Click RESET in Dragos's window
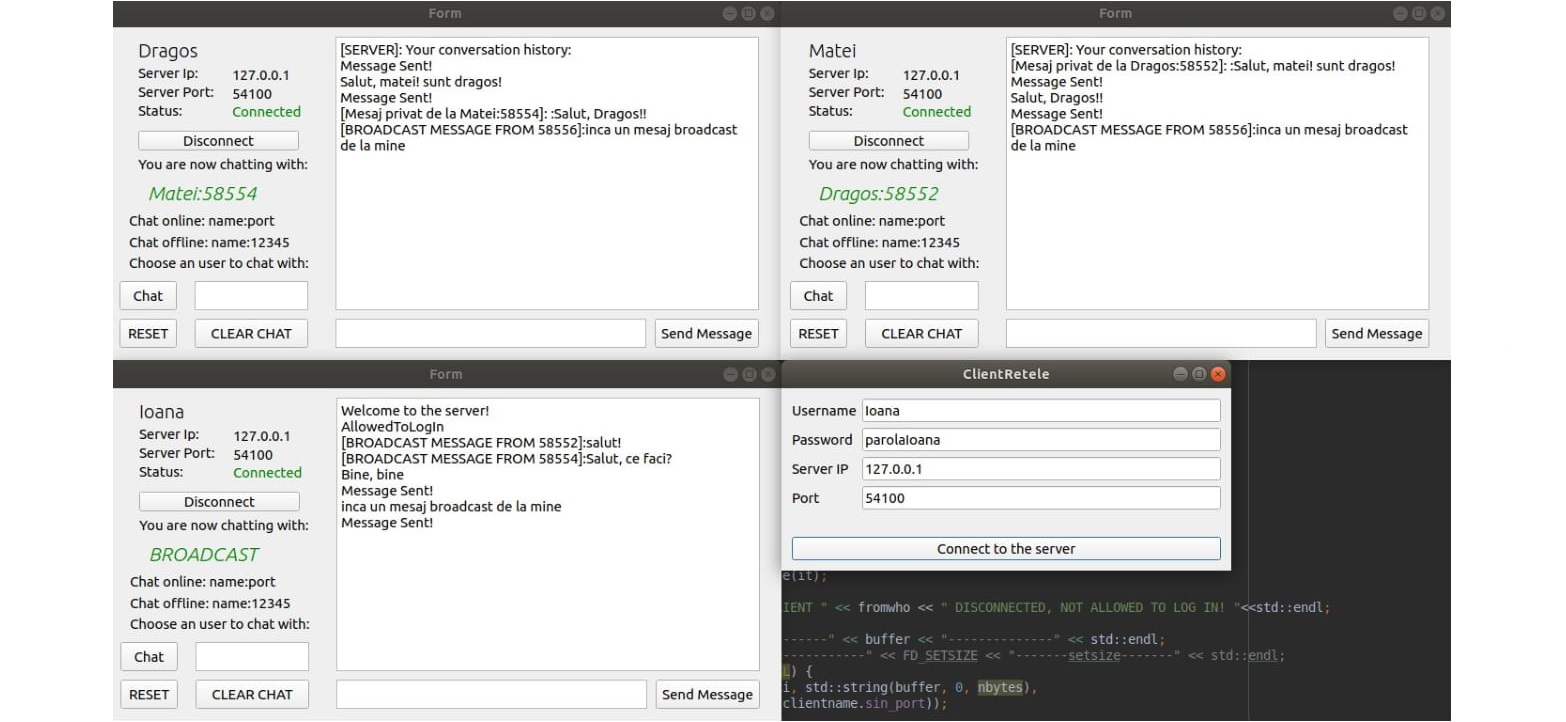The height and width of the screenshot is (722, 1566). tap(147, 333)
